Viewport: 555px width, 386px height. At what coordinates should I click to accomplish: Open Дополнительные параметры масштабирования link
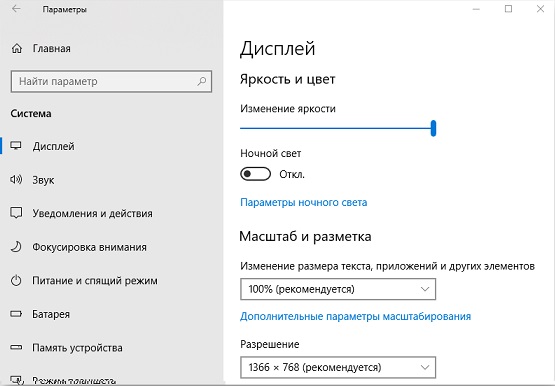[x=355, y=316]
